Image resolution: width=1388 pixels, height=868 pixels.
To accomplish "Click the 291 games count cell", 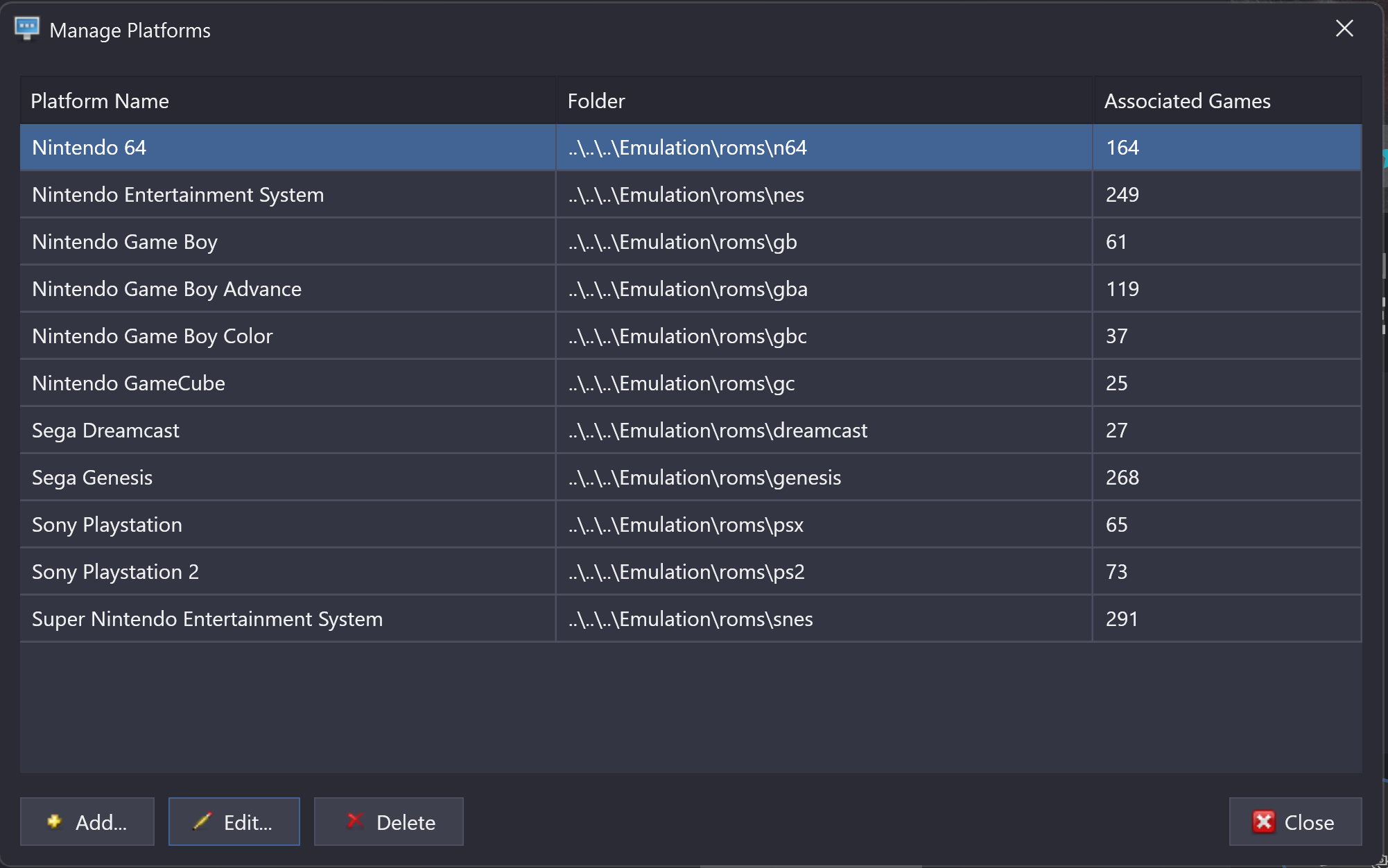I will click(x=1228, y=619).
